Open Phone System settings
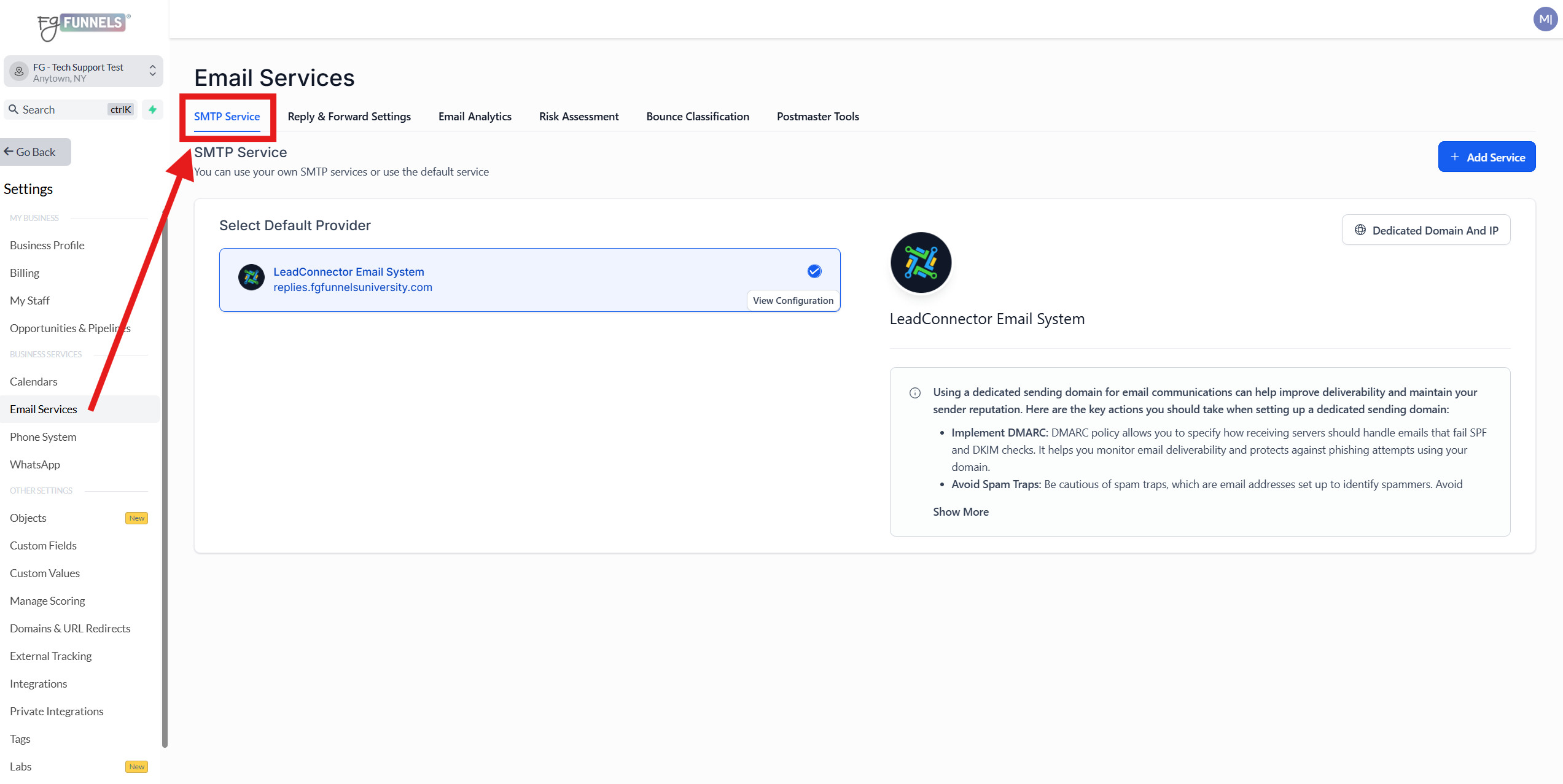Screen dimensions: 1563x784 pyautogui.click(x=43, y=437)
